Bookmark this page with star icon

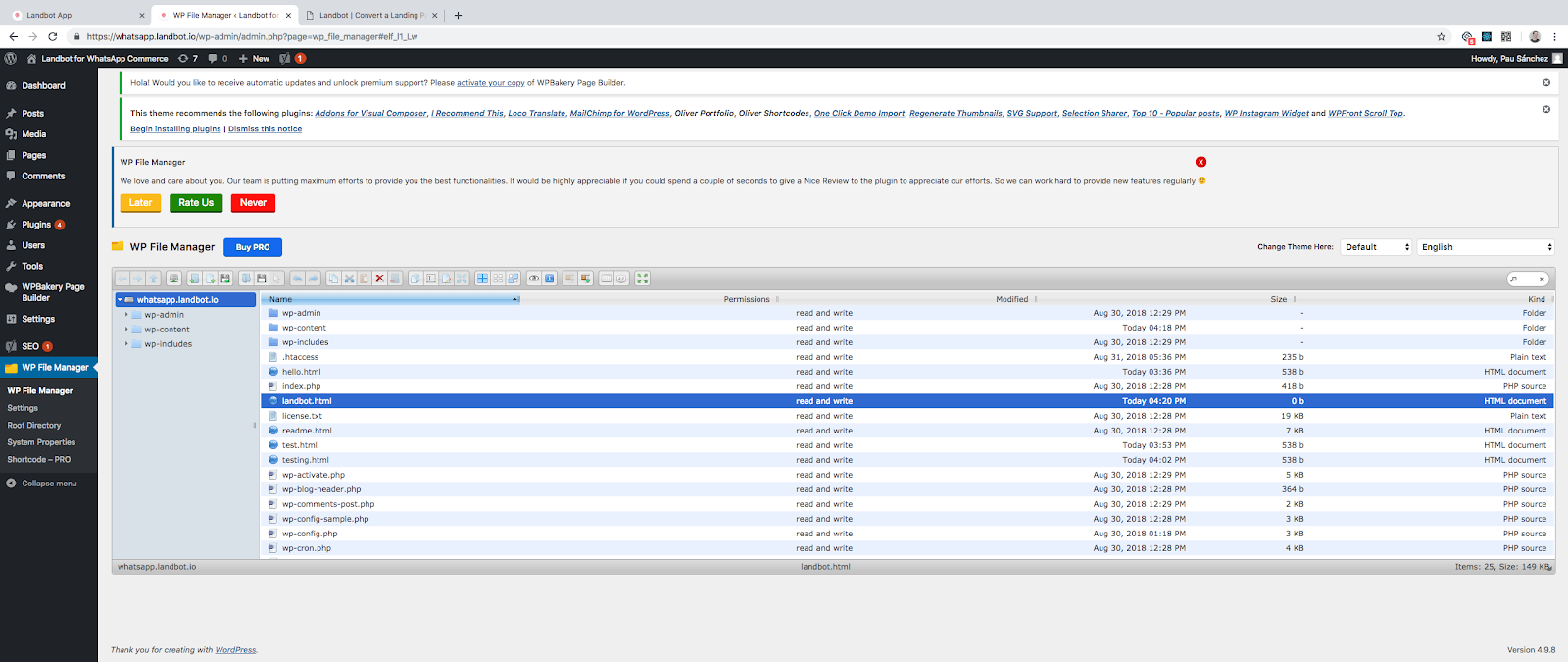[x=1441, y=36]
